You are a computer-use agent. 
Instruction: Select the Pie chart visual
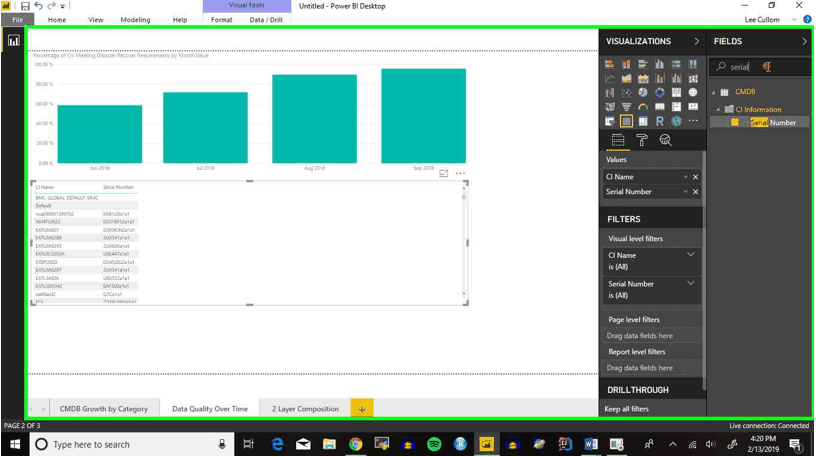click(x=643, y=93)
